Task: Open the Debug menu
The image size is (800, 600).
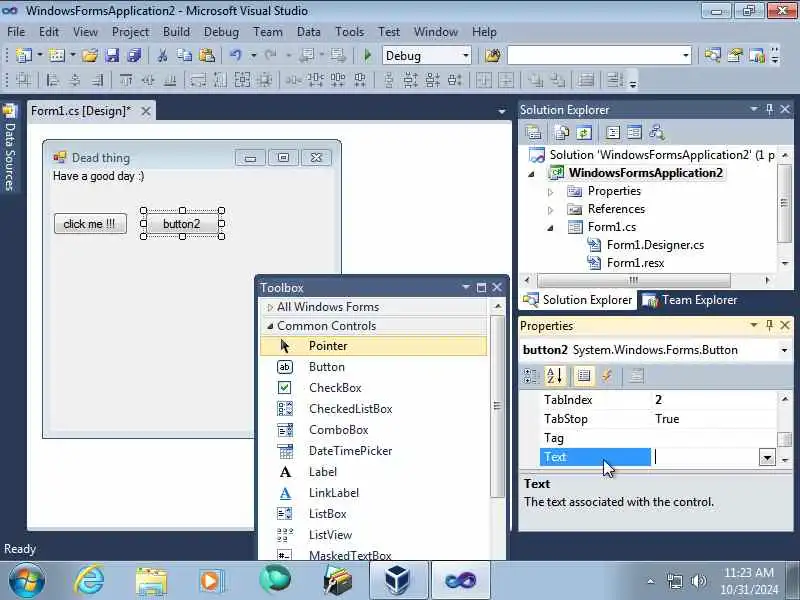Action: point(221,32)
